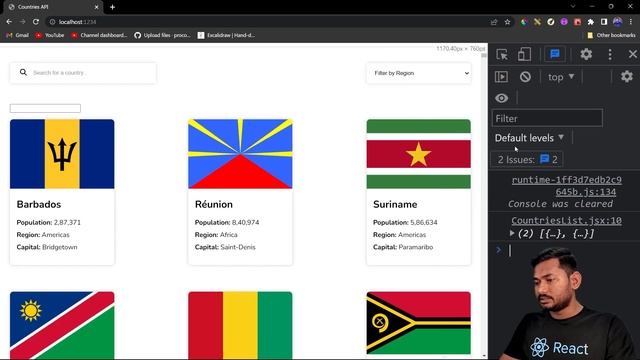Open CountriesList.jsx:10 source link

click(x=566, y=220)
